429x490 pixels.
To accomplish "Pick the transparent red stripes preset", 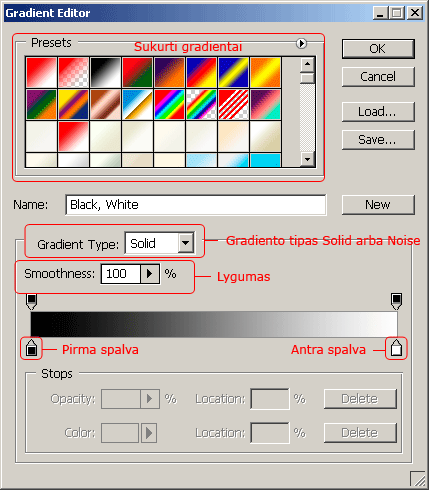I will (x=233, y=104).
